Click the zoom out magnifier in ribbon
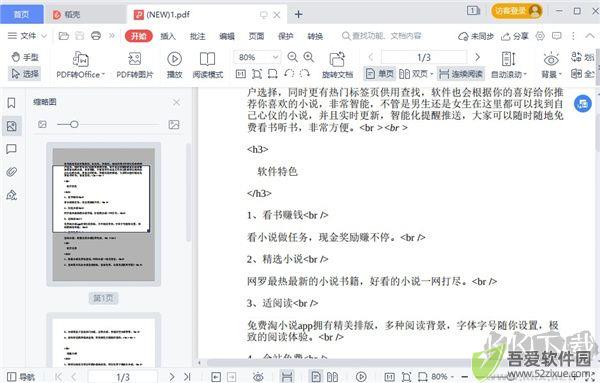600x383 pixels. [x=293, y=57]
